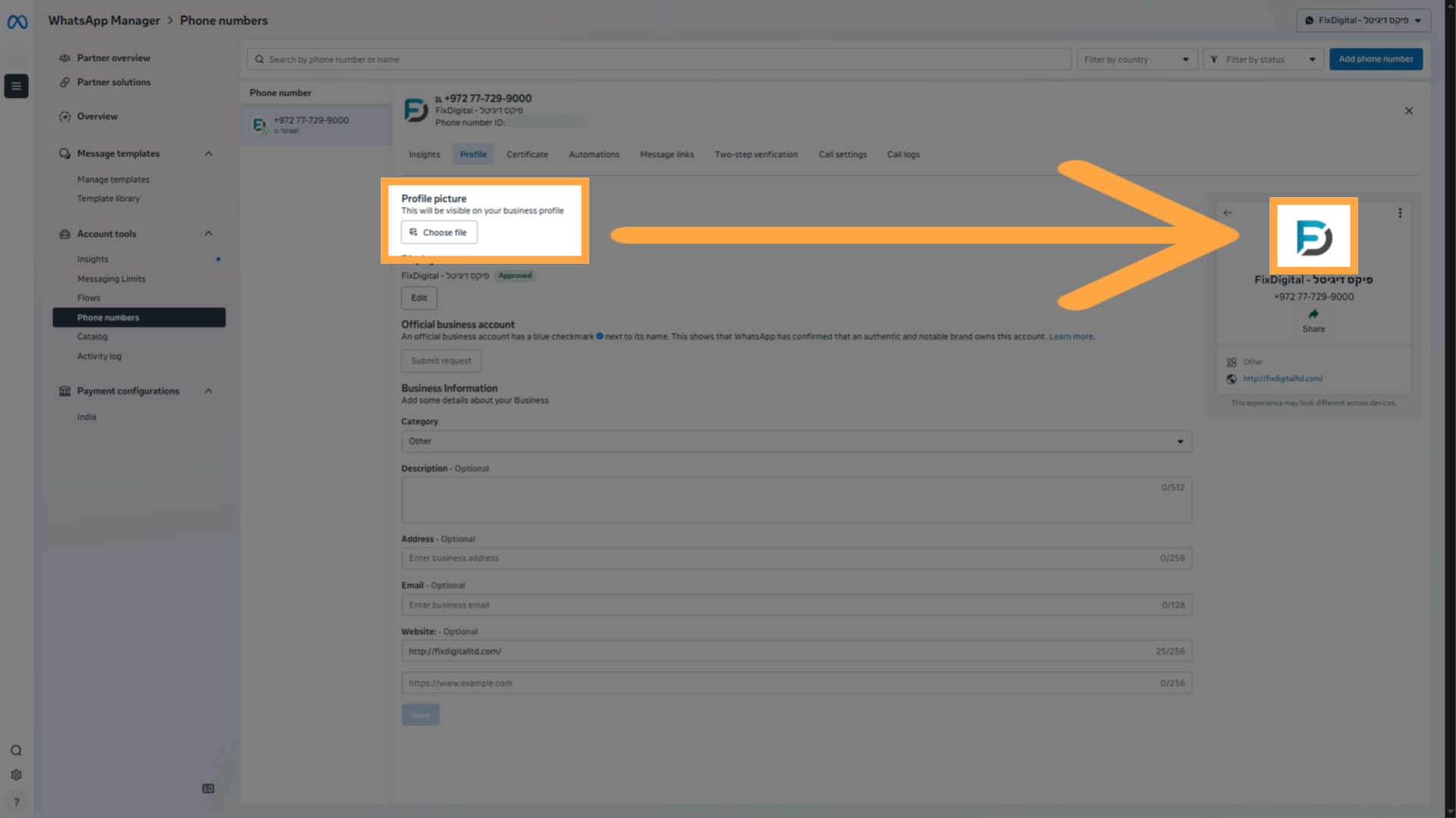Switch to Call settings tab

843,155
